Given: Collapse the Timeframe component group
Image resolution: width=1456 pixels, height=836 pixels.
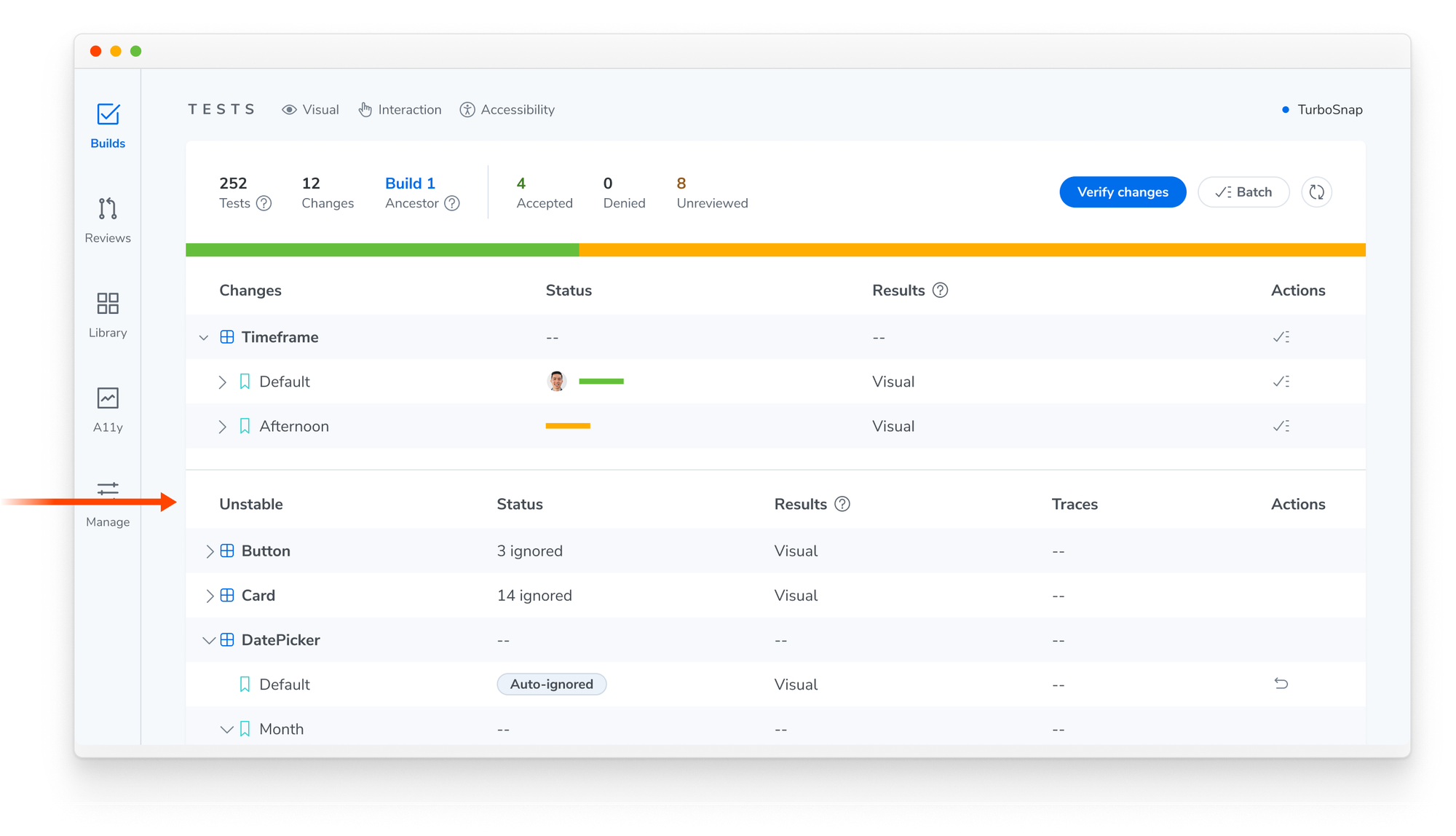Looking at the screenshot, I should coord(204,337).
